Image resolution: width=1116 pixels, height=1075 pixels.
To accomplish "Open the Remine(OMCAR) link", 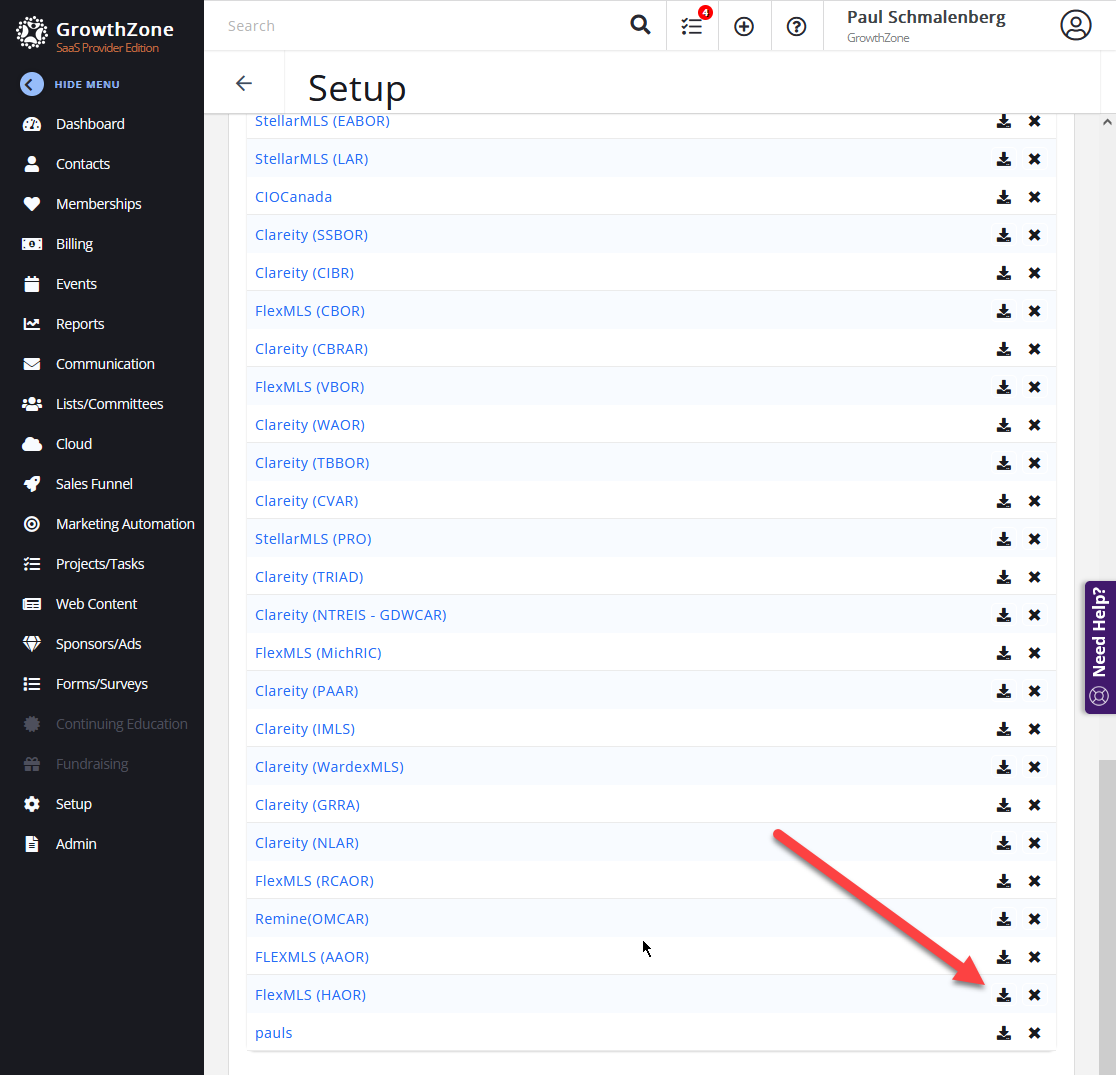I will pos(311,919).
